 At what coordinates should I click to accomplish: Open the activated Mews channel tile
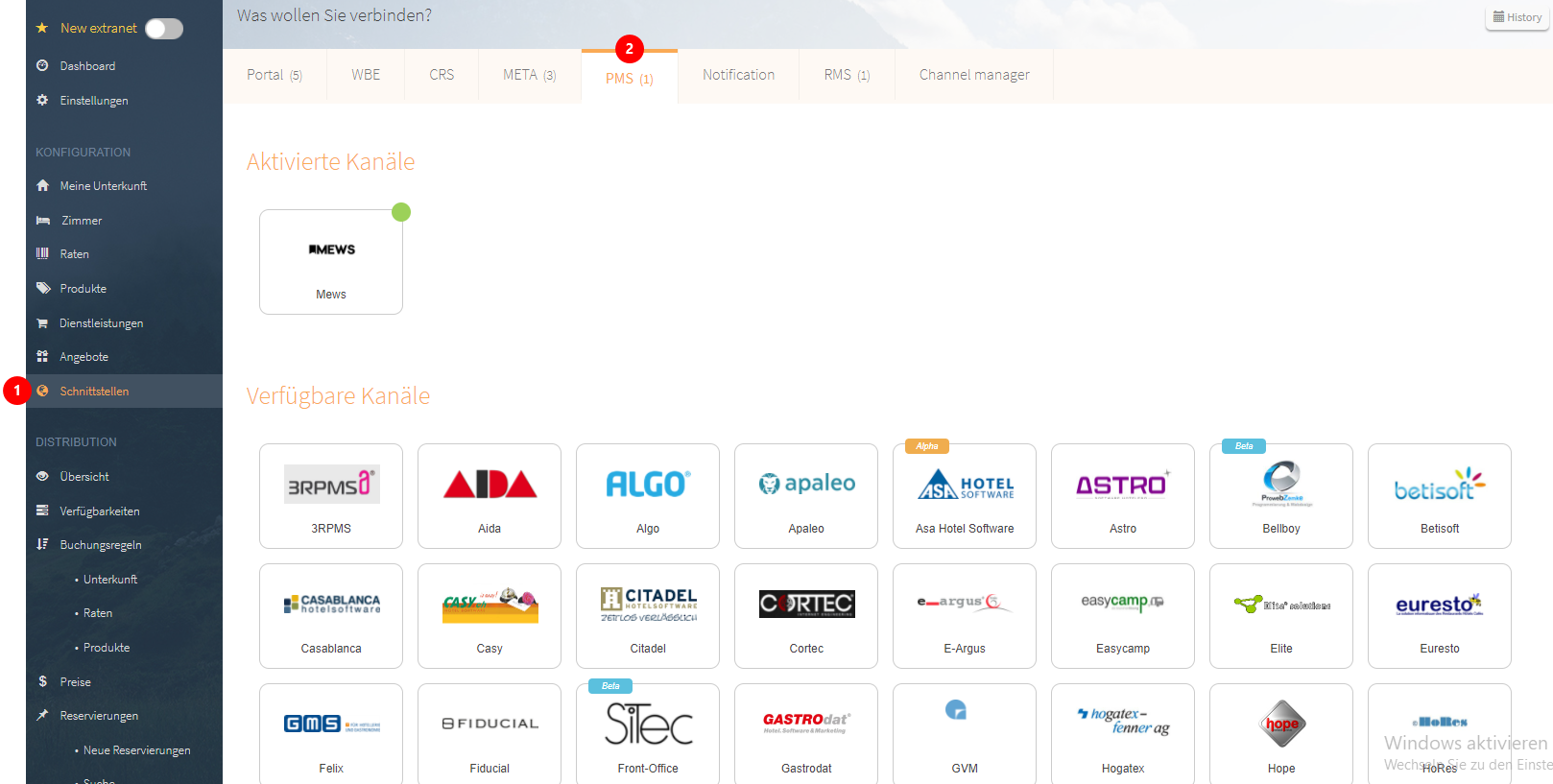[x=331, y=262]
